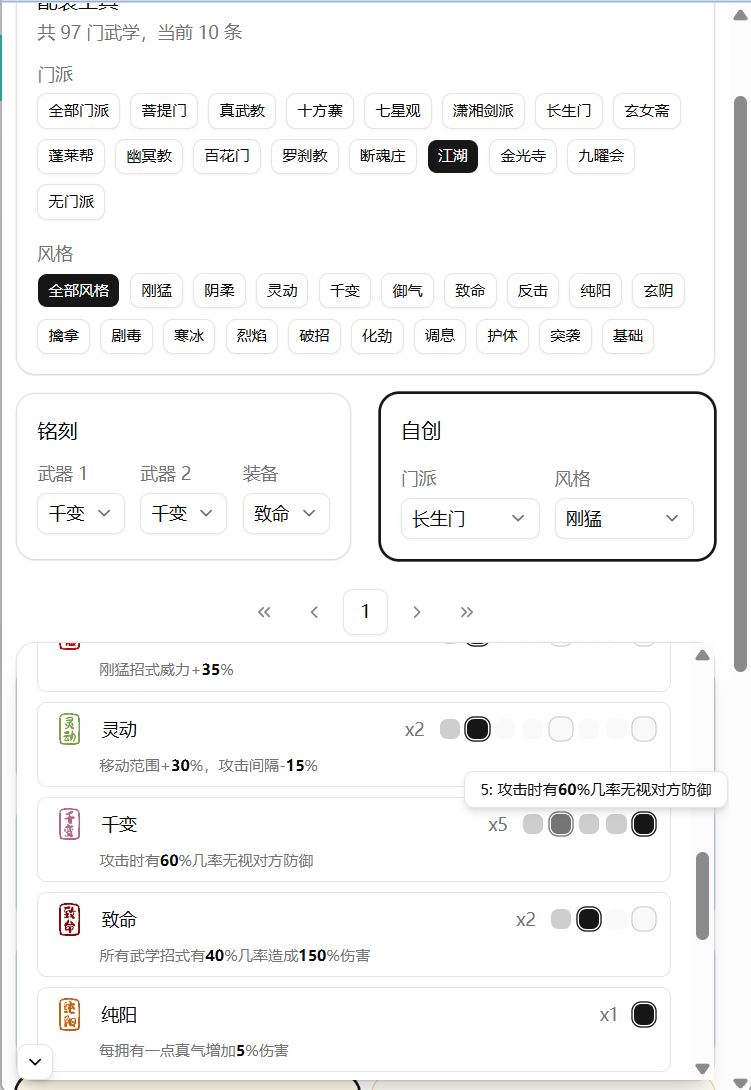Select the black fifth dot in 千变 row

tap(644, 824)
